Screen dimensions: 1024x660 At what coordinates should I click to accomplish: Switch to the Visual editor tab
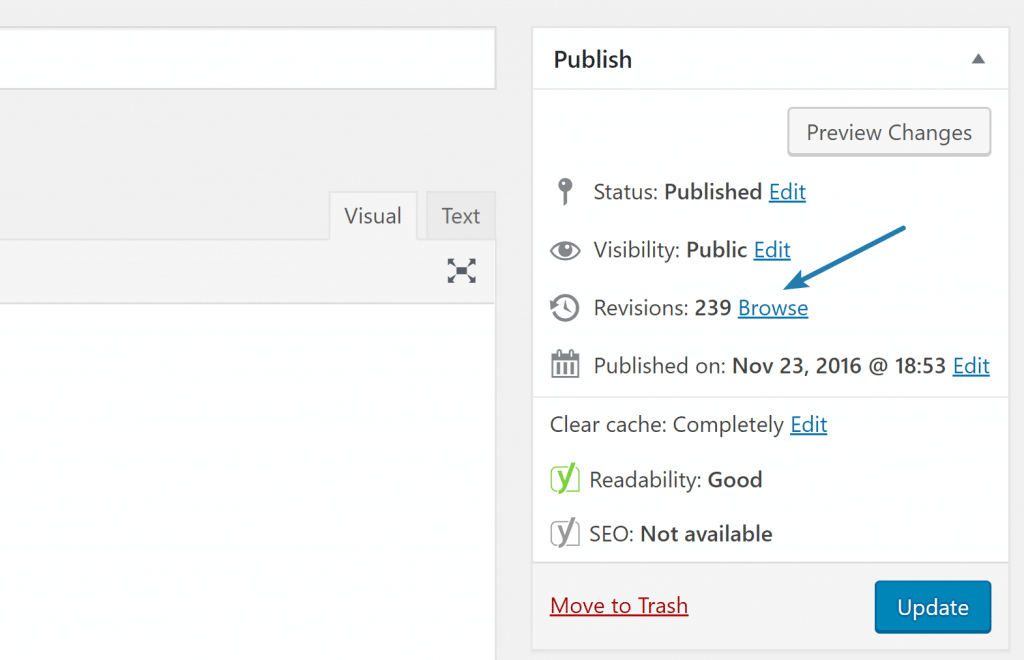(372, 215)
